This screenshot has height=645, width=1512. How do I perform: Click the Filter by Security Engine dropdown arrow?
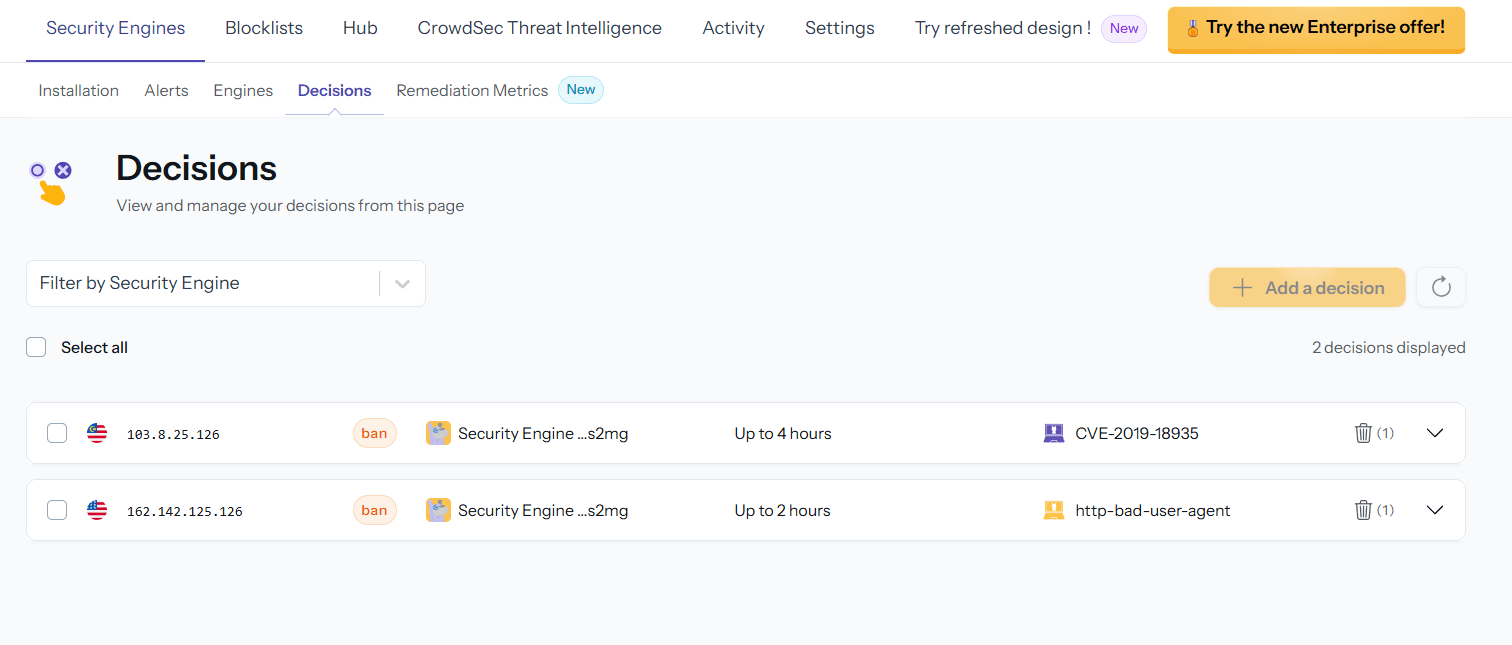click(x=403, y=283)
